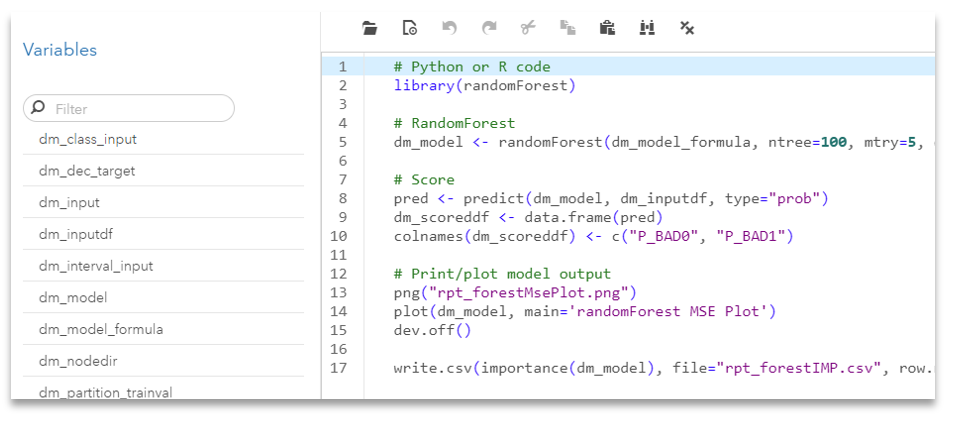Screen dimensions: 963x425
Task: Click dm_model_formula in Variables panel
Action: pyautogui.click(x=101, y=329)
